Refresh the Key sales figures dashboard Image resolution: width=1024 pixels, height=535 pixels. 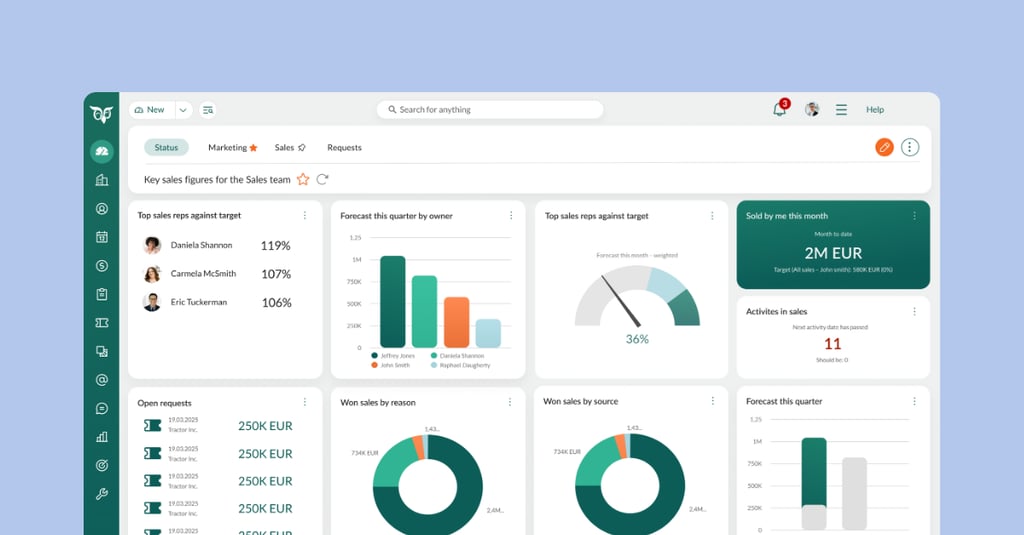tap(322, 180)
